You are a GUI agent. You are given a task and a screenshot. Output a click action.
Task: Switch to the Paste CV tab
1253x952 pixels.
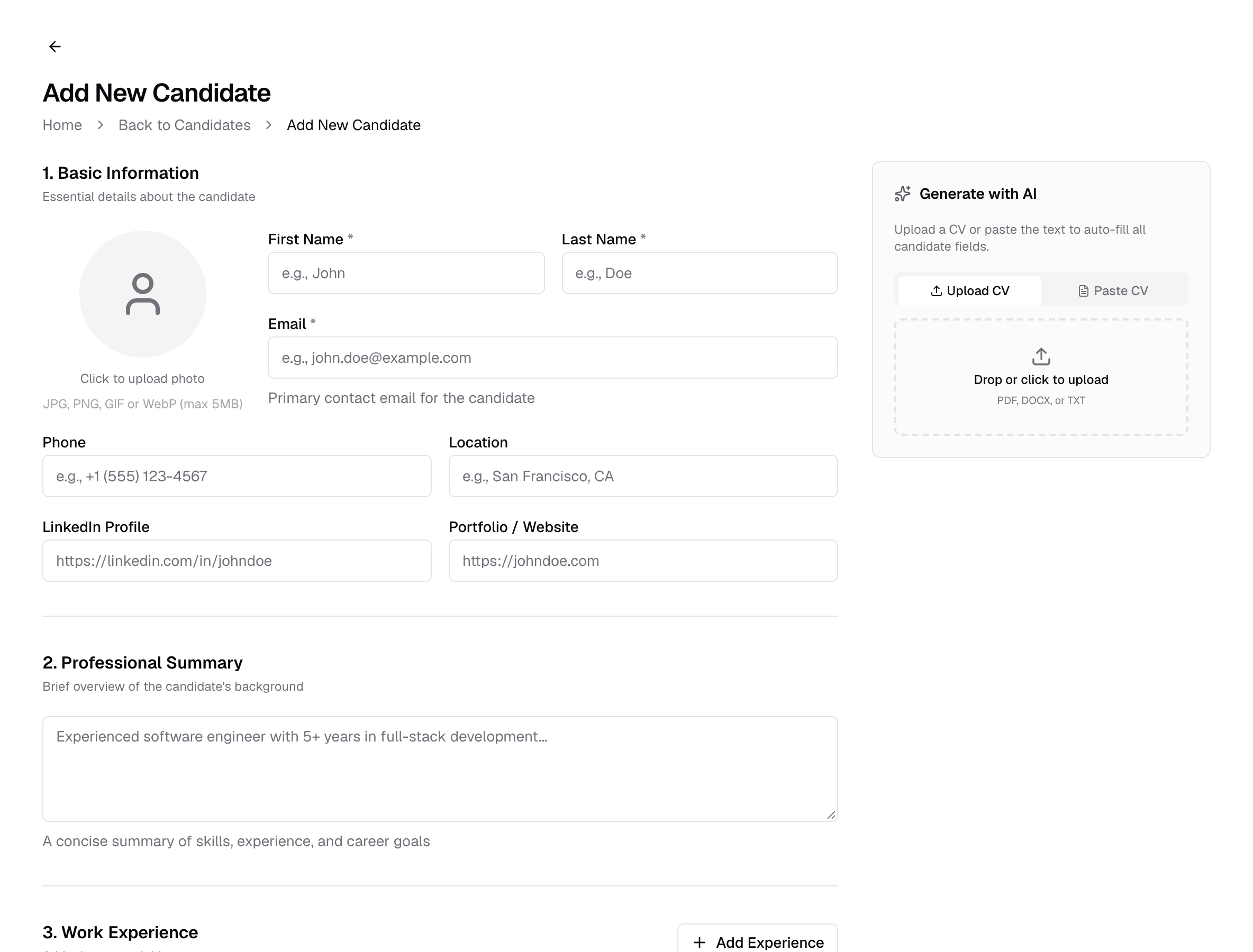[x=1113, y=291]
